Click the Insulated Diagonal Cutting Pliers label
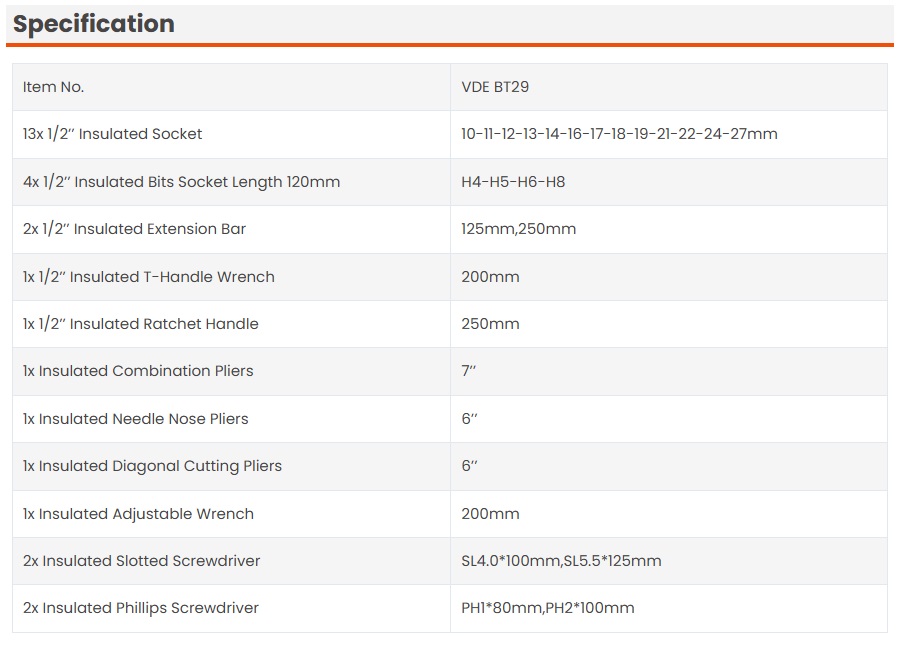The image size is (908, 646). (x=153, y=466)
